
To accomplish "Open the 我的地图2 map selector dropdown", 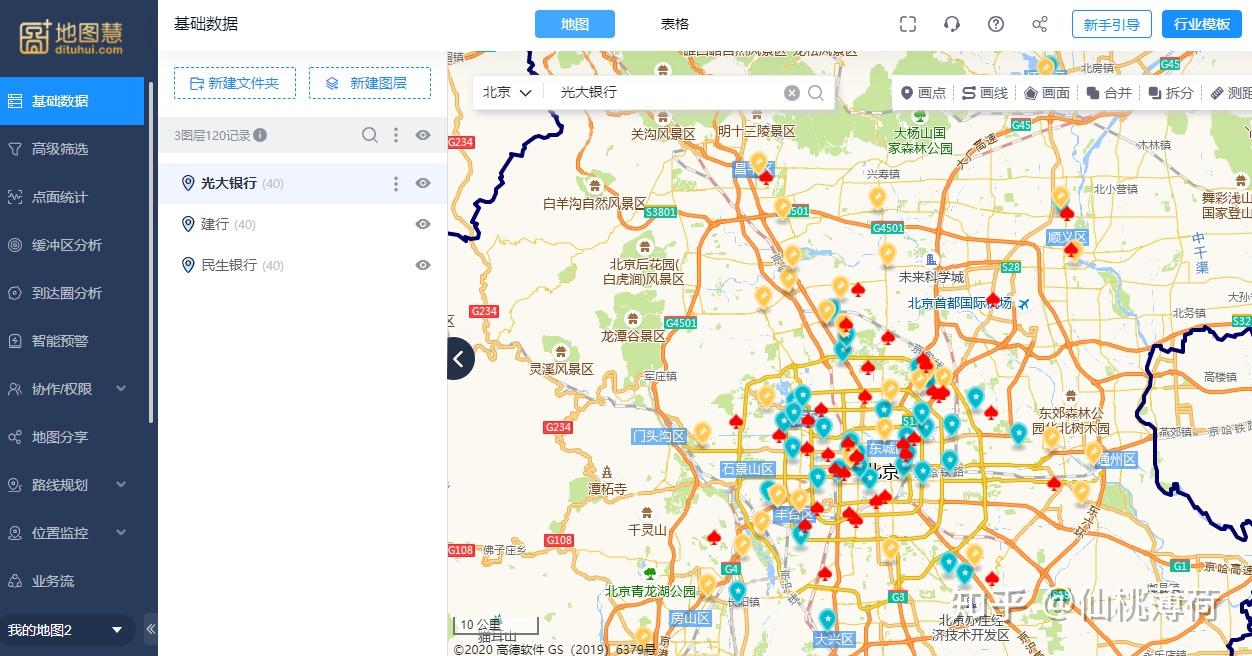I will tap(66, 630).
